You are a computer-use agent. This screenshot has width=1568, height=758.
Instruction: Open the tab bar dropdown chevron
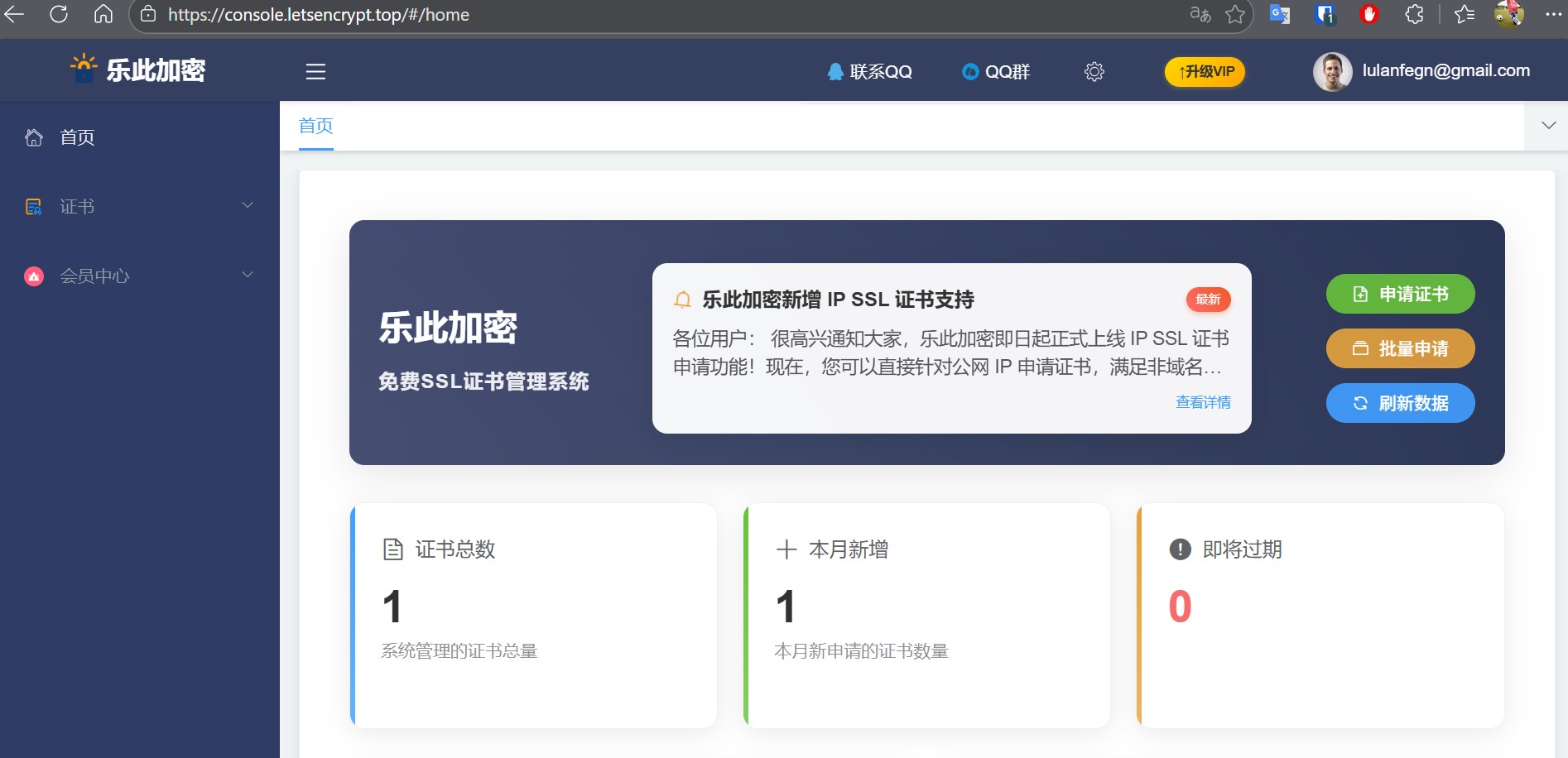[1548, 126]
